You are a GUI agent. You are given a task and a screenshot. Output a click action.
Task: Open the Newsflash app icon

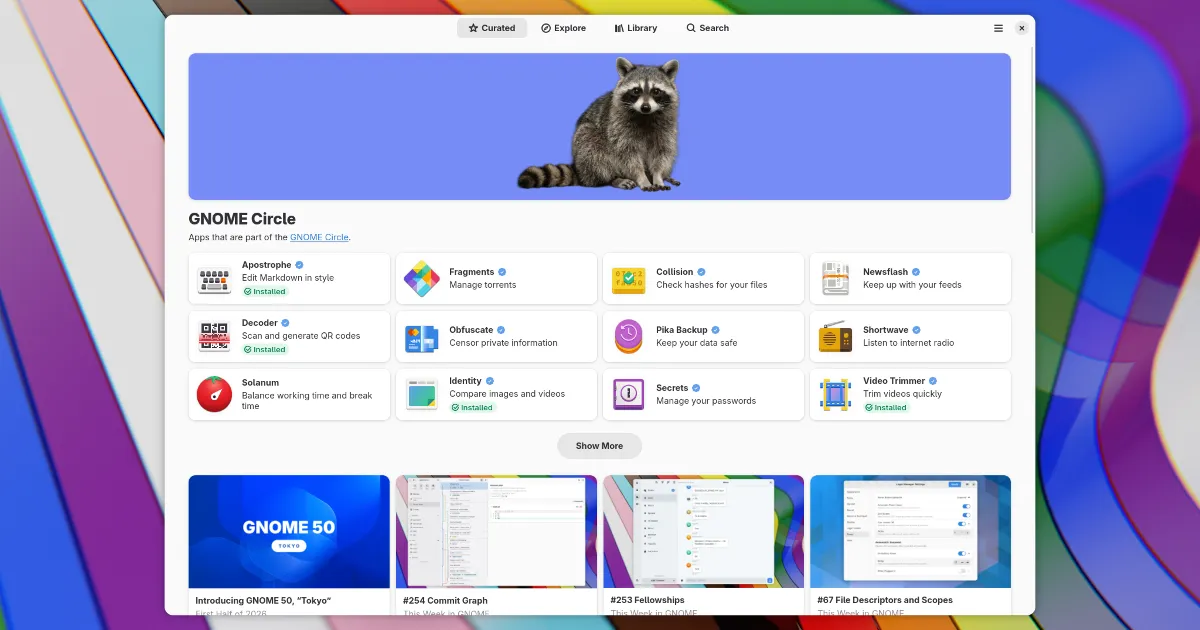pyautogui.click(x=836, y=278)
